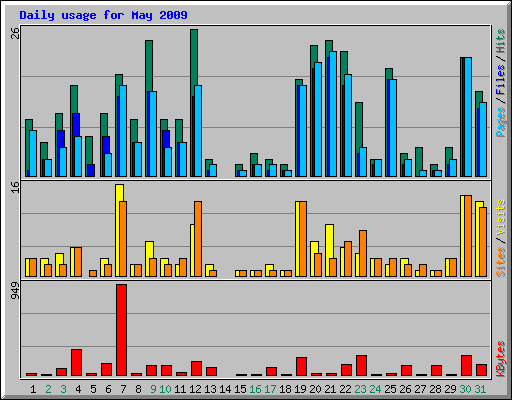Click the day 31 label on the axis
This screenshot has height=400, width=512.
480,389
